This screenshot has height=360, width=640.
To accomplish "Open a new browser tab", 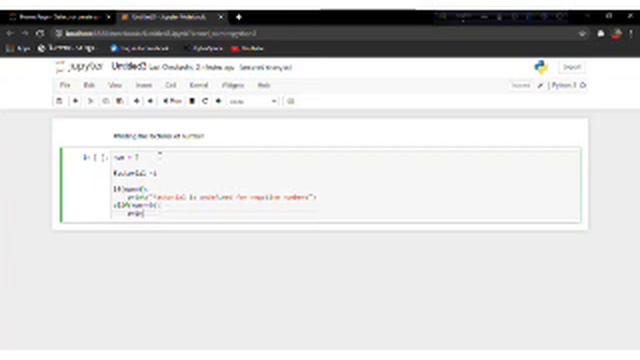I will (x=239, y=17).
